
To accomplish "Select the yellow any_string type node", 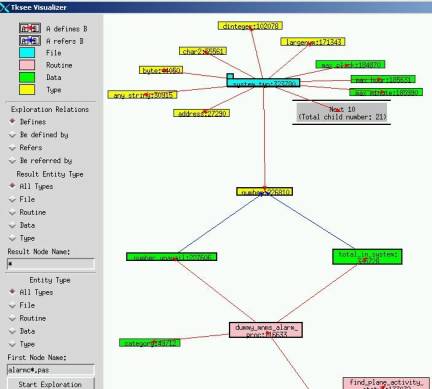I will pos(142,95).
